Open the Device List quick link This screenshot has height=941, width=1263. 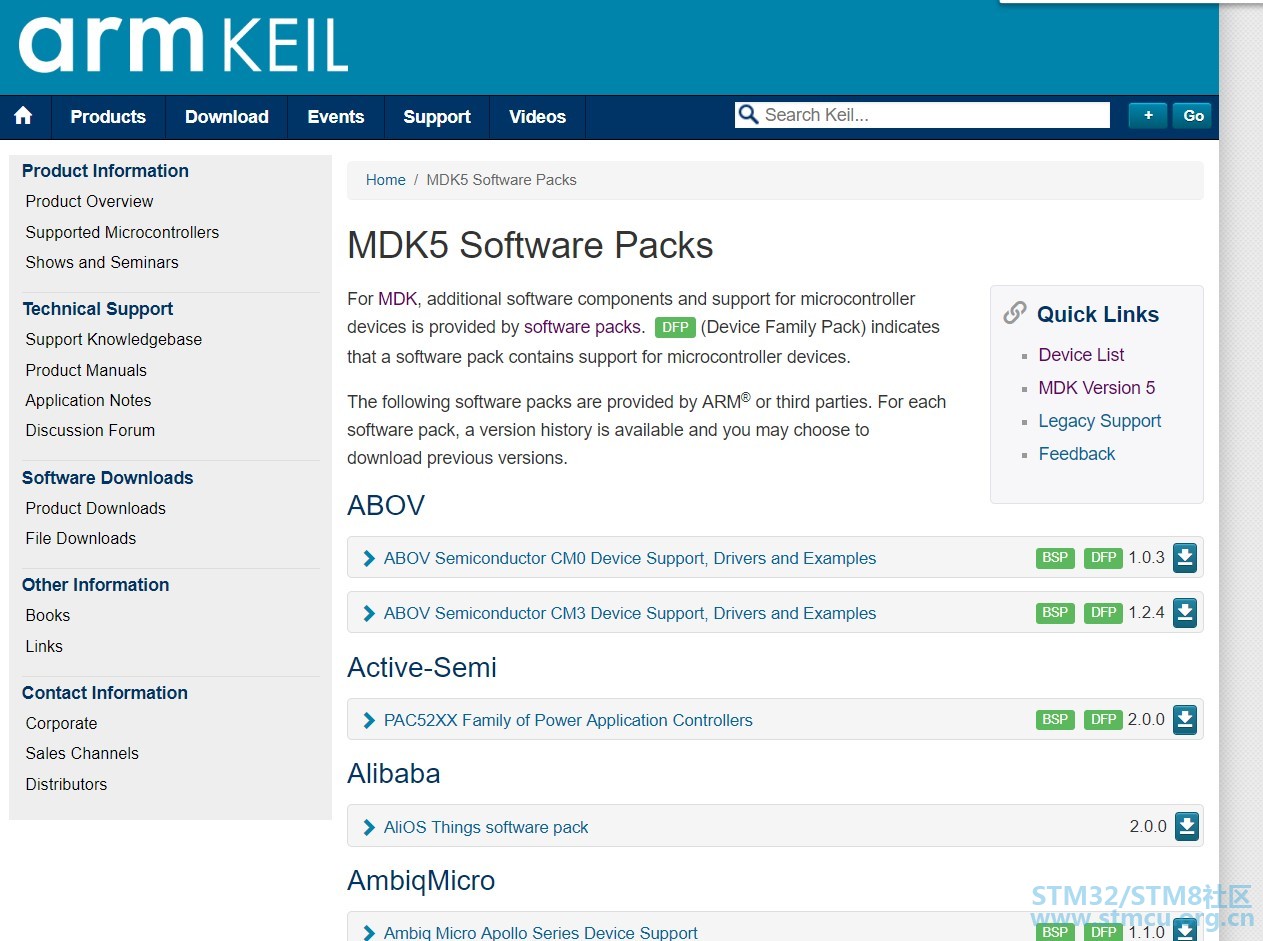(x=1081, y=355)
